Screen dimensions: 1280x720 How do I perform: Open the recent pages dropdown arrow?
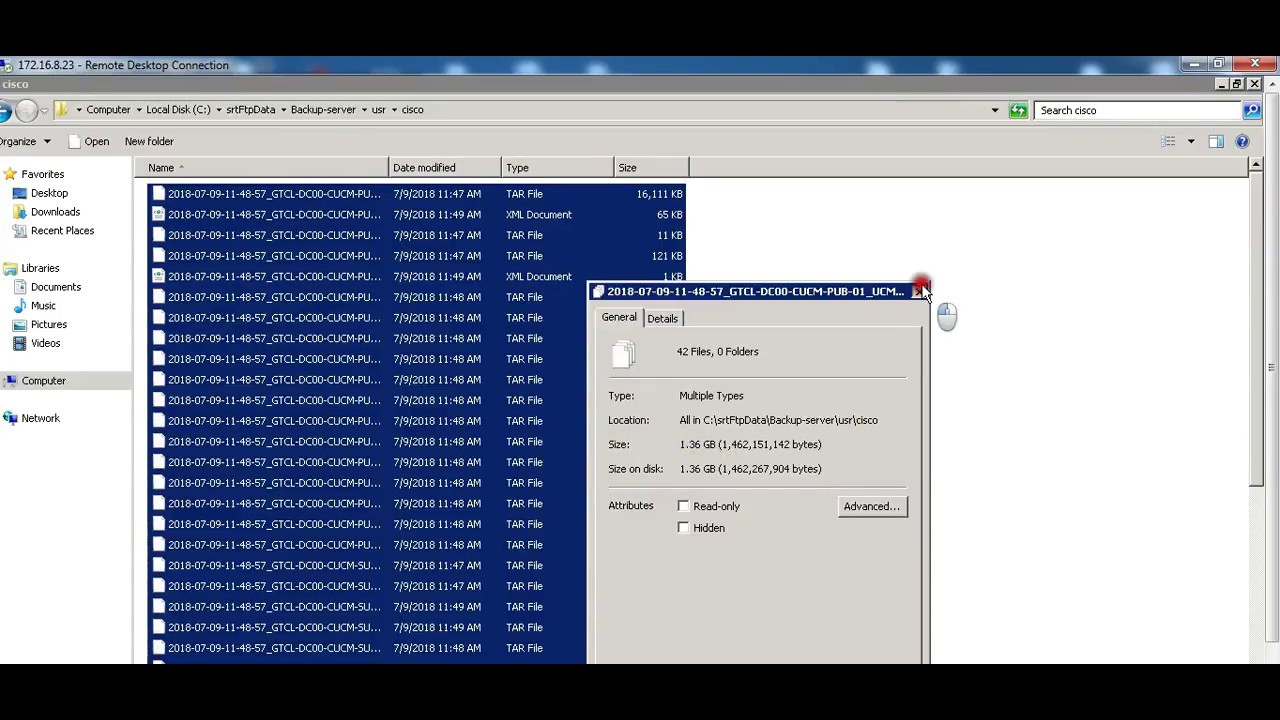click(x=44, y=110)
